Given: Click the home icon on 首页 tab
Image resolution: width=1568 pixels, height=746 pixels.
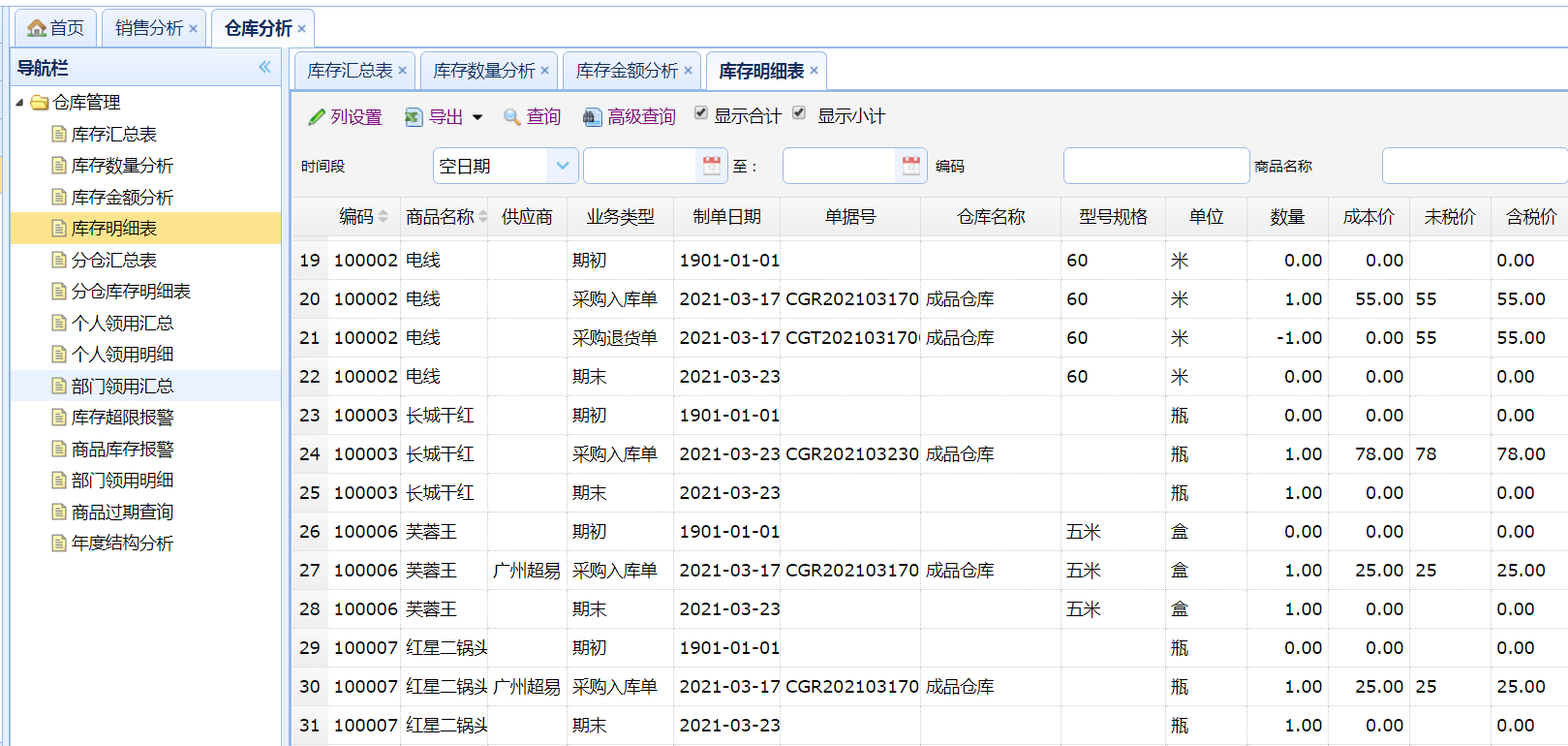Looking at the screenshot, I should click(37, 28).
